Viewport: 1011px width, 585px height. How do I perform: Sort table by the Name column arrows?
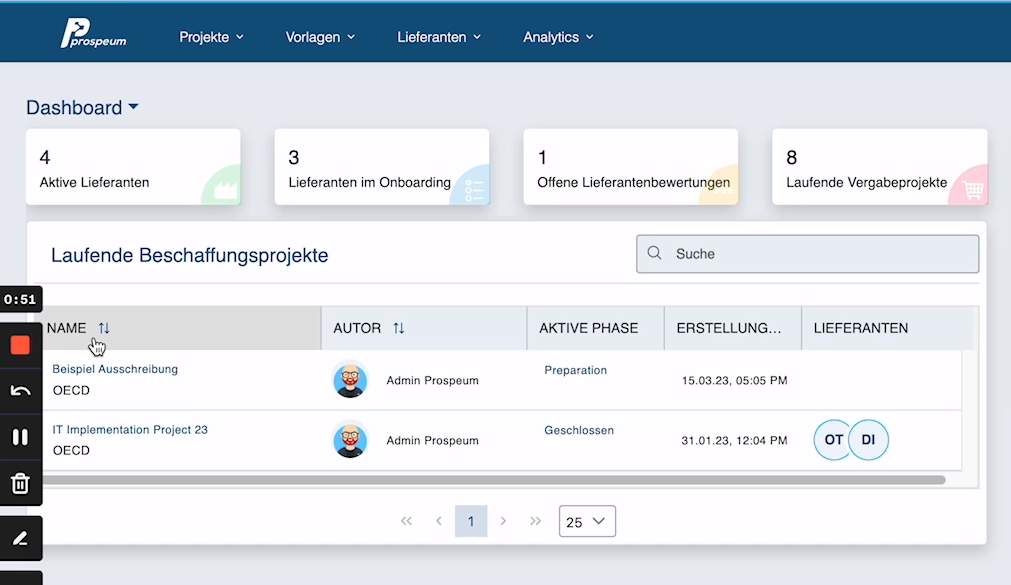pyautogui.click(x=104, y=328)
